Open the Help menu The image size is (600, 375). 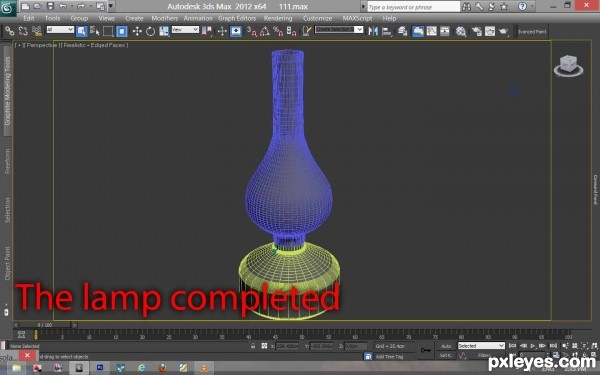point(389,18)
